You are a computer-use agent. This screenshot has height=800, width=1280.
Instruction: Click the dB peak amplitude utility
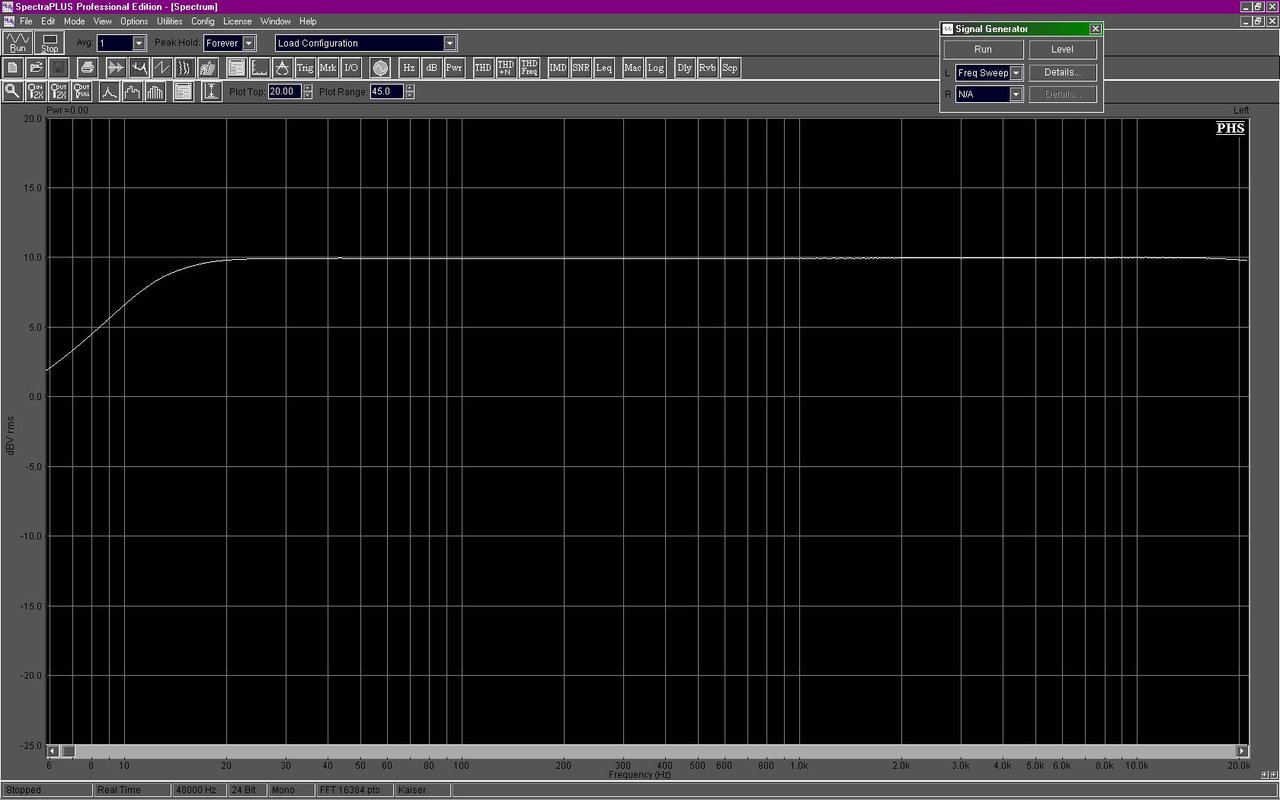[432, 68]
